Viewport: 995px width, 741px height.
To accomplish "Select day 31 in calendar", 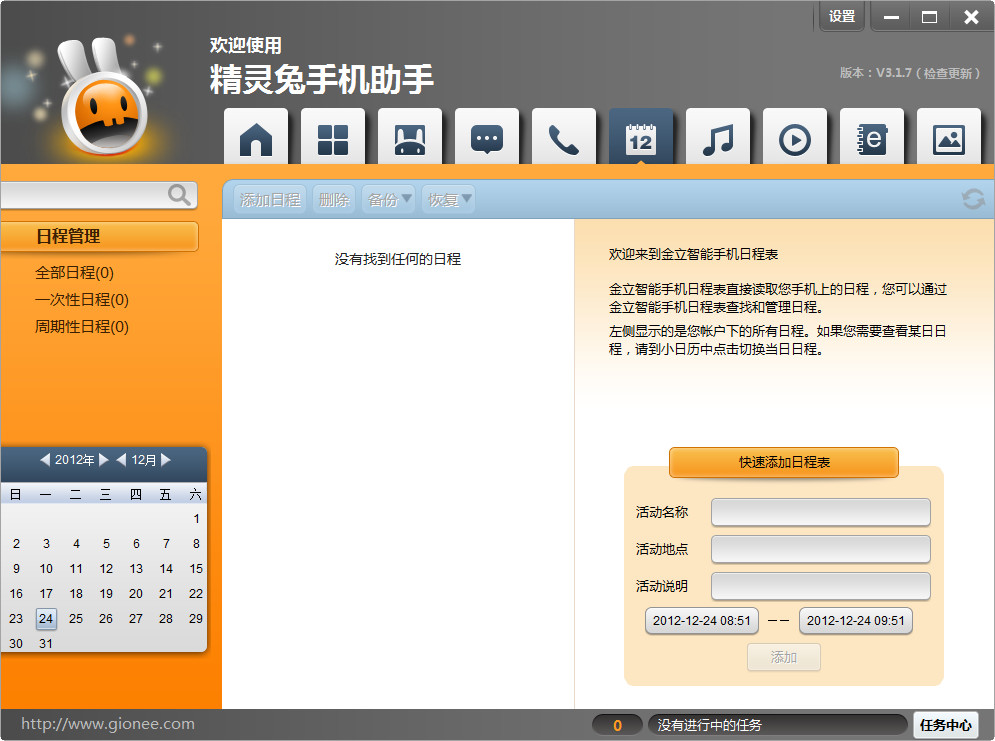I will pos(46,643).
